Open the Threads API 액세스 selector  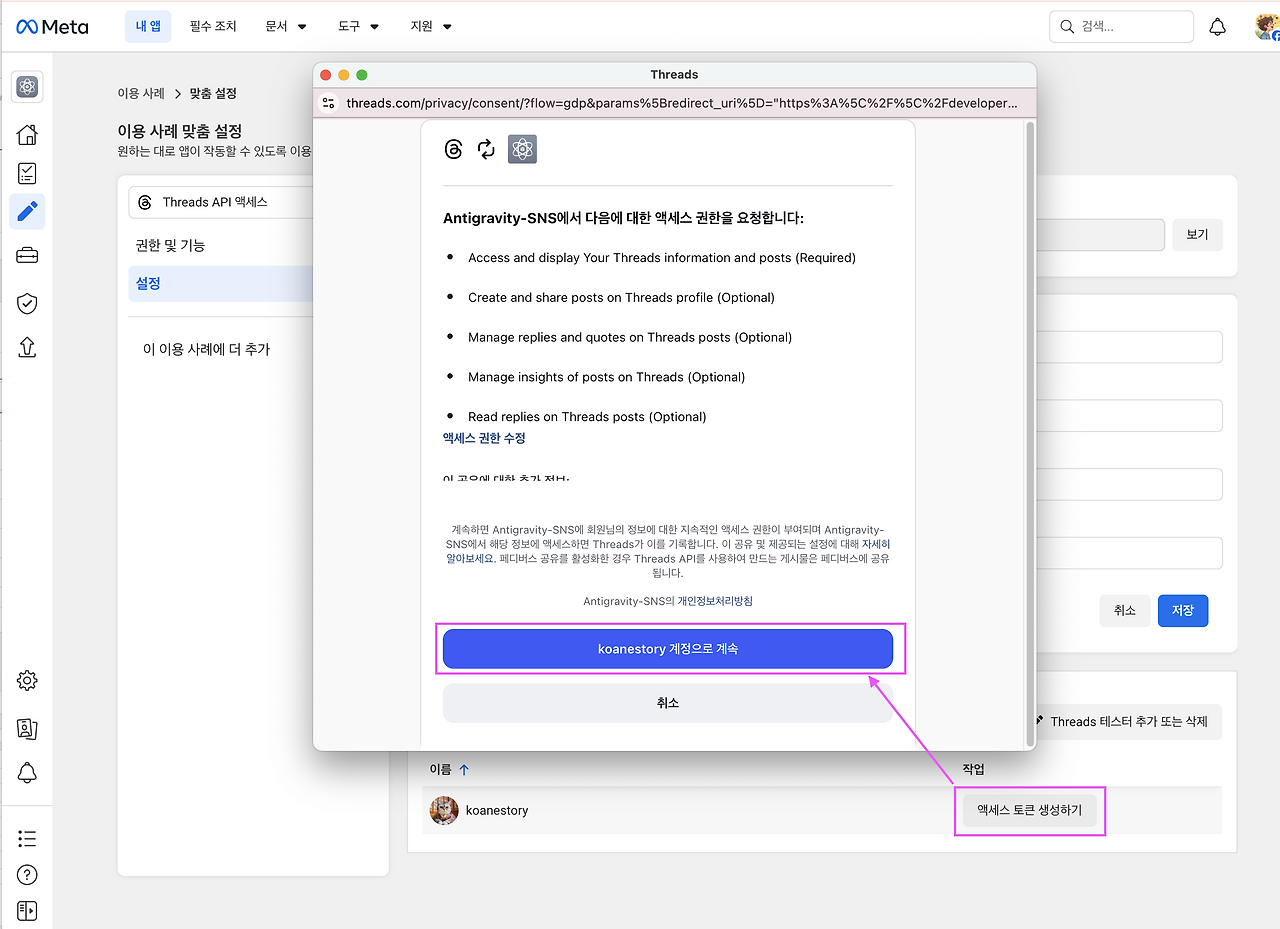221,202
